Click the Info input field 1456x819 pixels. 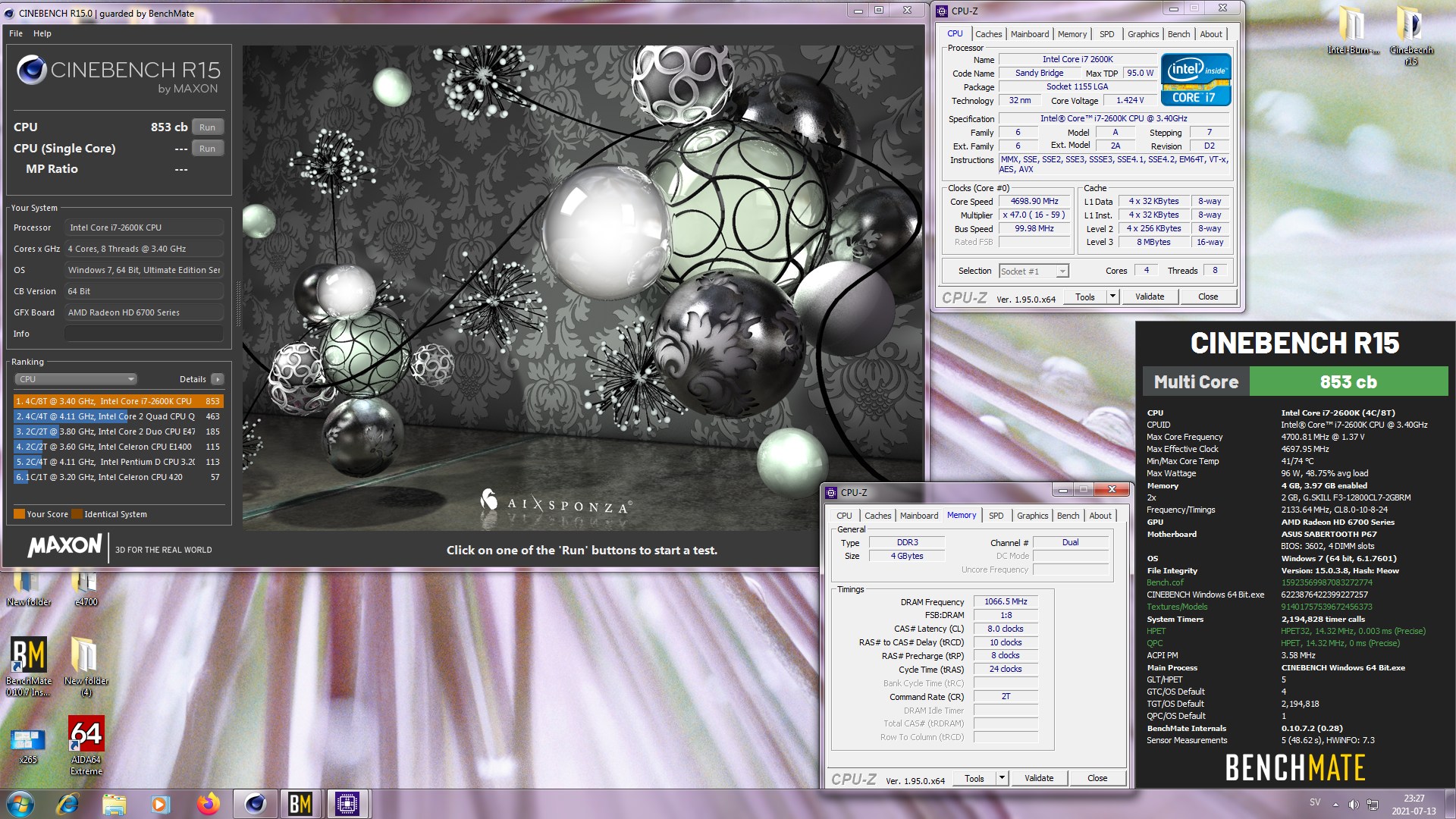tap(144, 334)
